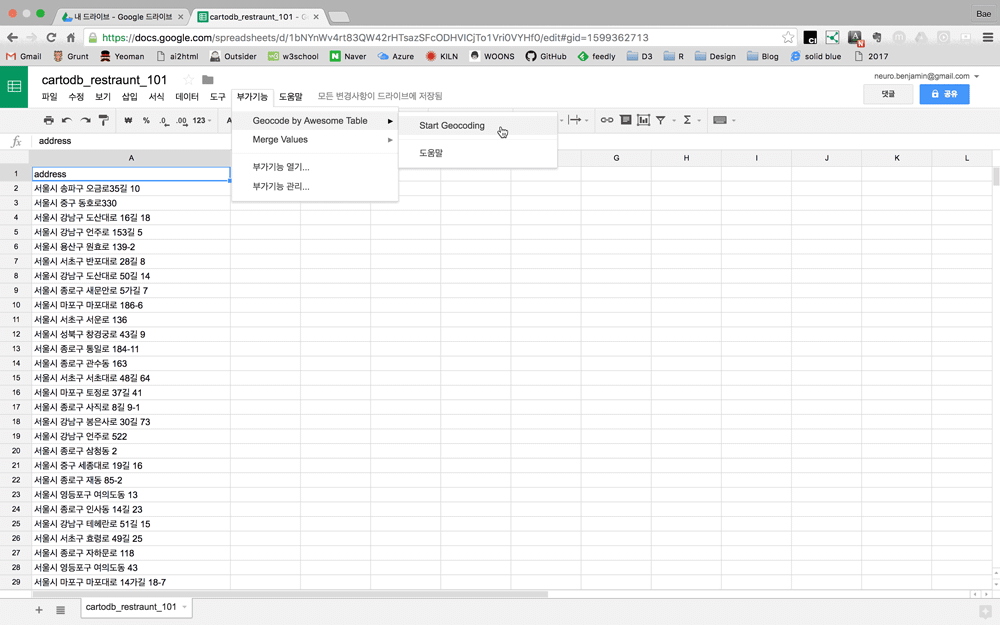Open the cartodb_restraunt_101 sheet tab dropdown
1000x625 pixels.
pyautogui.click(x=184, y=607)
